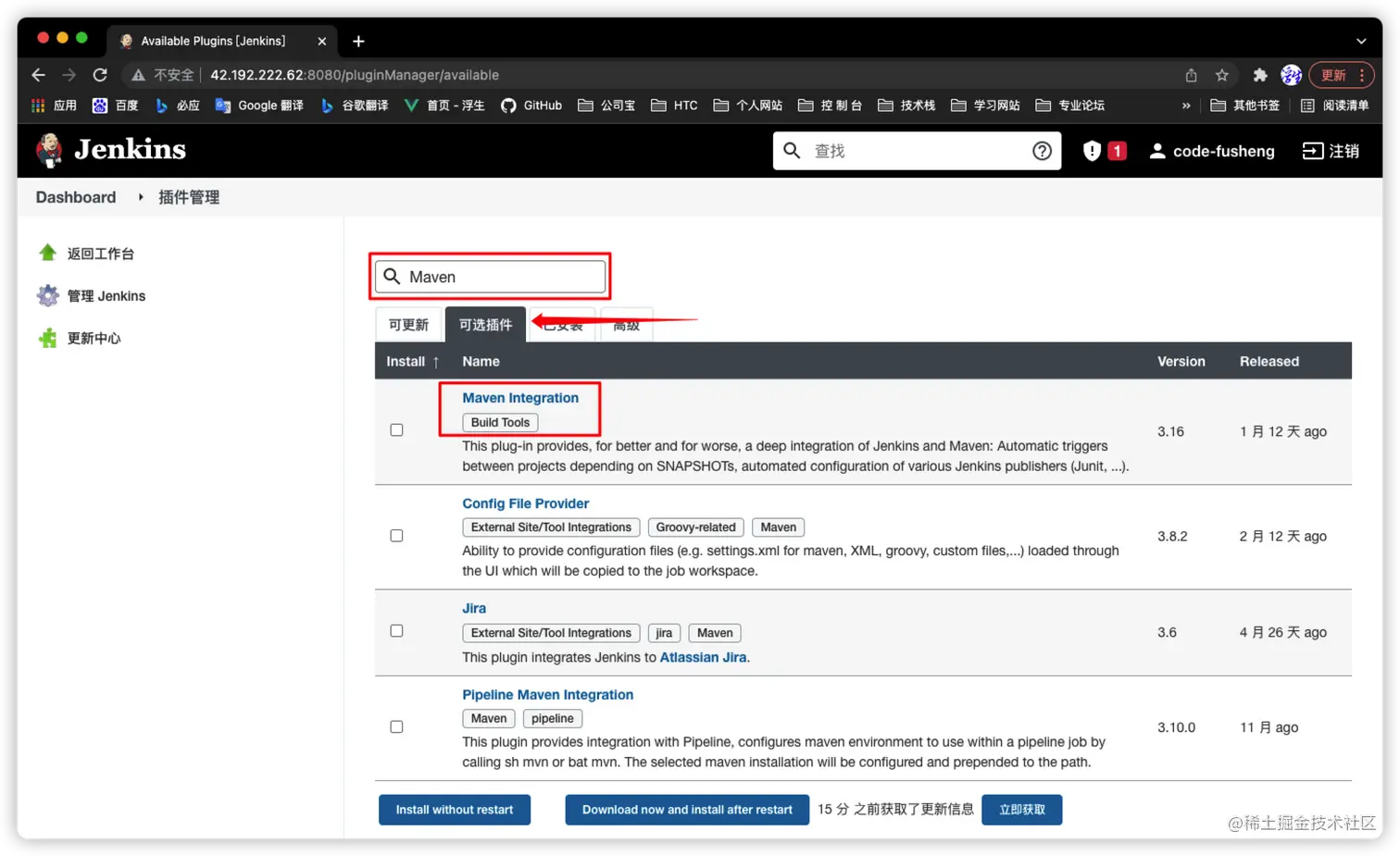
Task: Open the Config File Provider link
Action: tap(526, 503)
